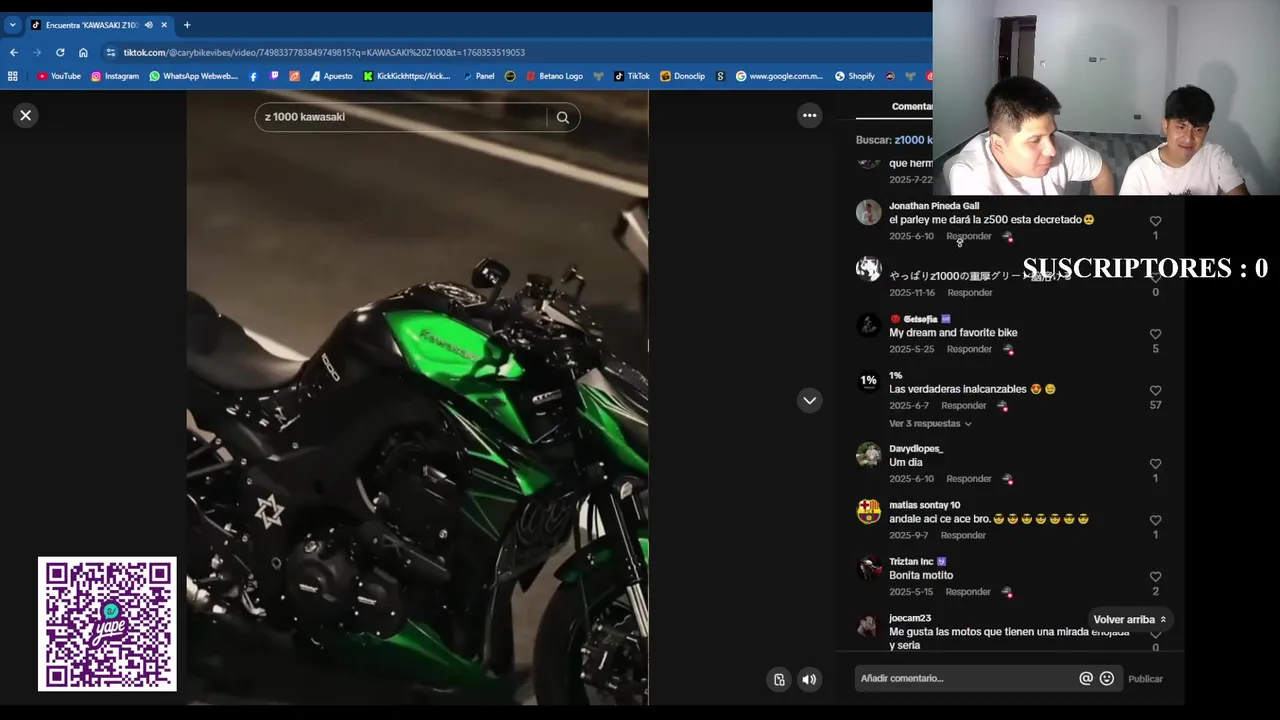This screenshot has height=720, width=1280.
Task: Close the Encuentra KAWASAKI tab
Action: (x=164, y=25)
